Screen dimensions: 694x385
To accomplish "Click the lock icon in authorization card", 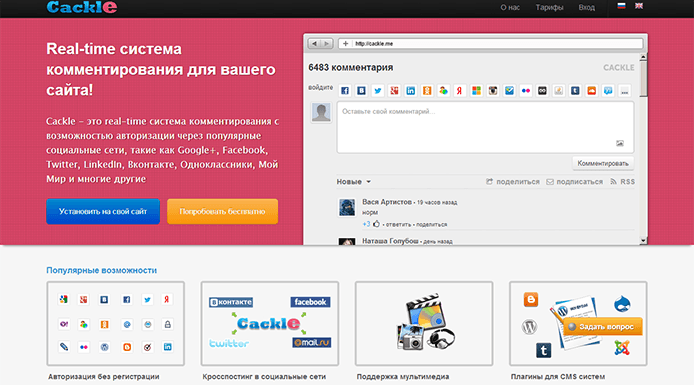I will (168, 324).
